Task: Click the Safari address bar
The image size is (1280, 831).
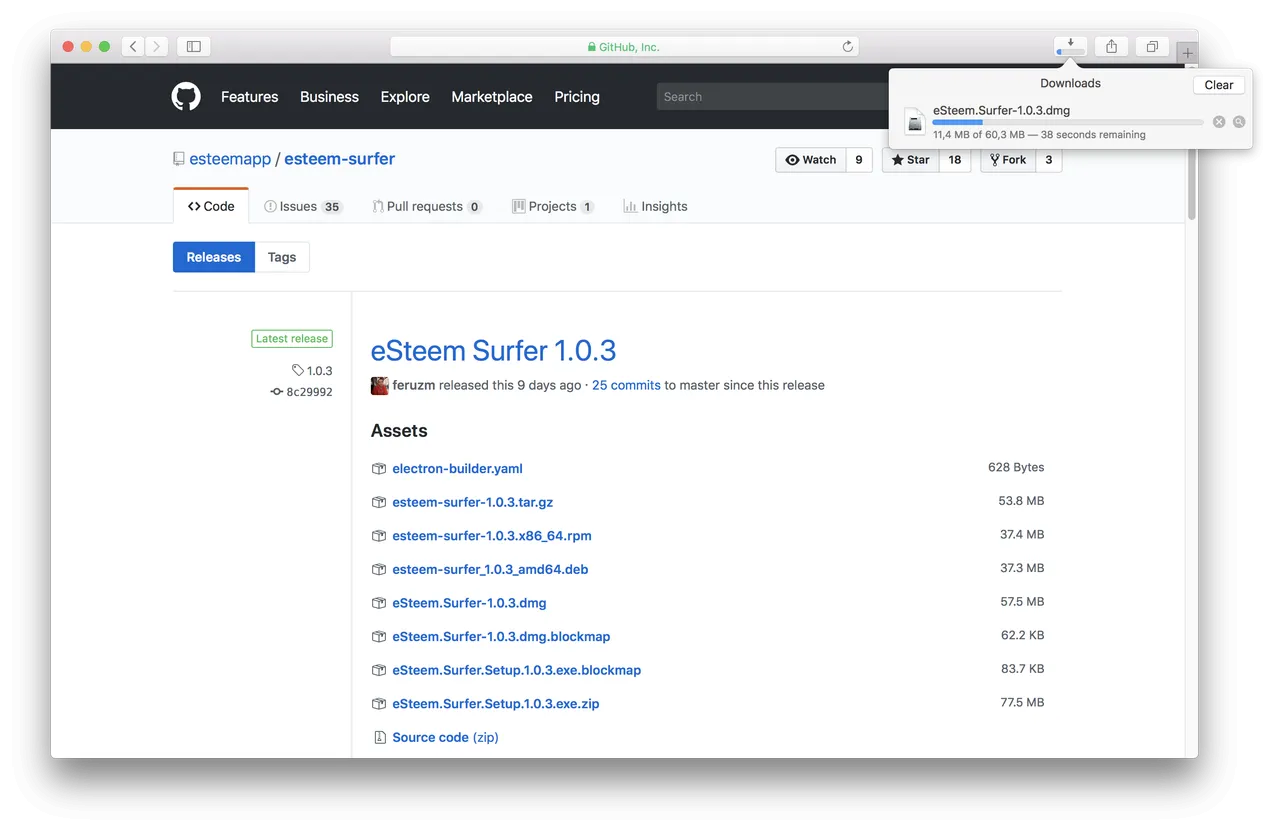Action: (x=624, y=47)
